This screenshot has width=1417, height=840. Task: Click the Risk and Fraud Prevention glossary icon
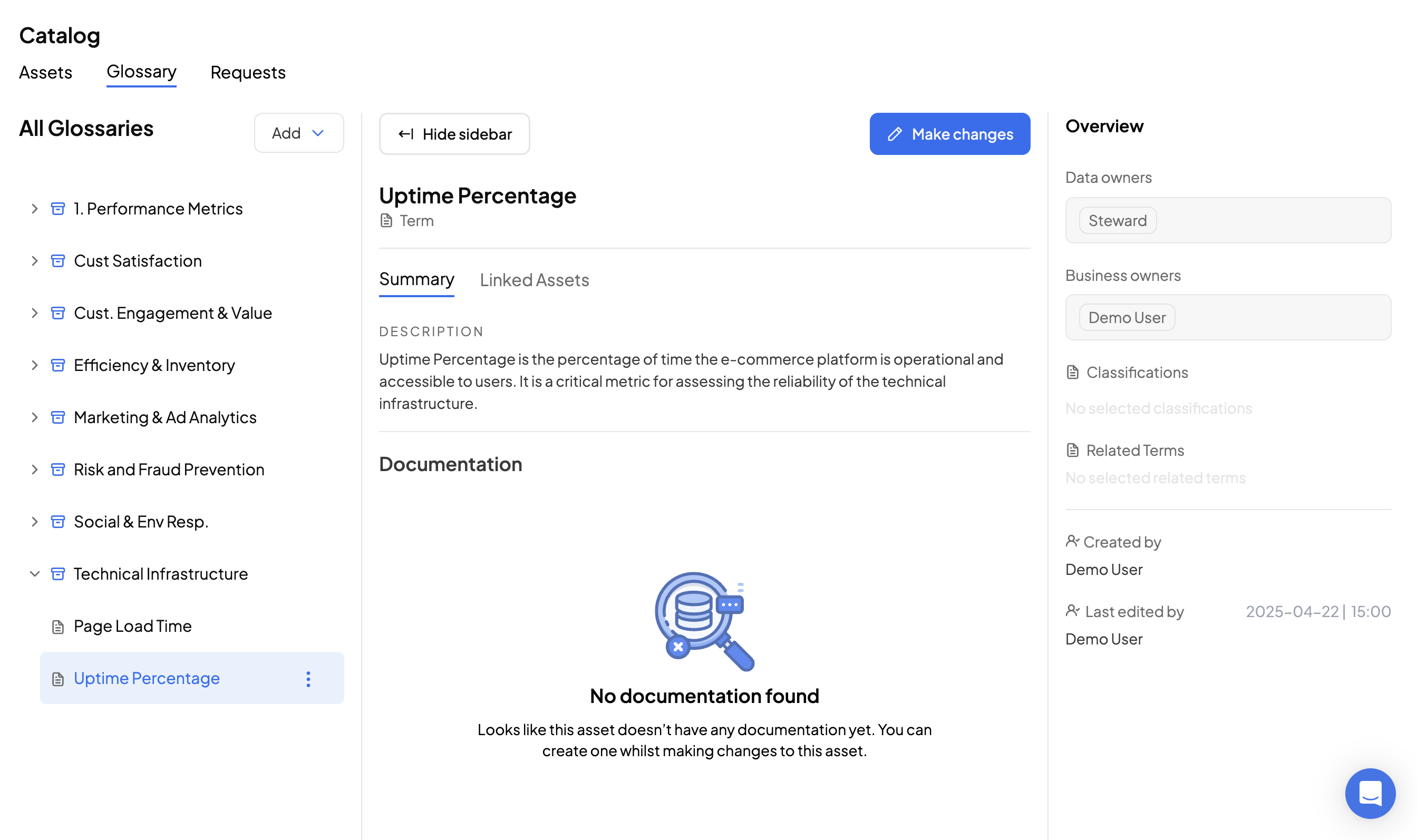(x=58, y=469)
